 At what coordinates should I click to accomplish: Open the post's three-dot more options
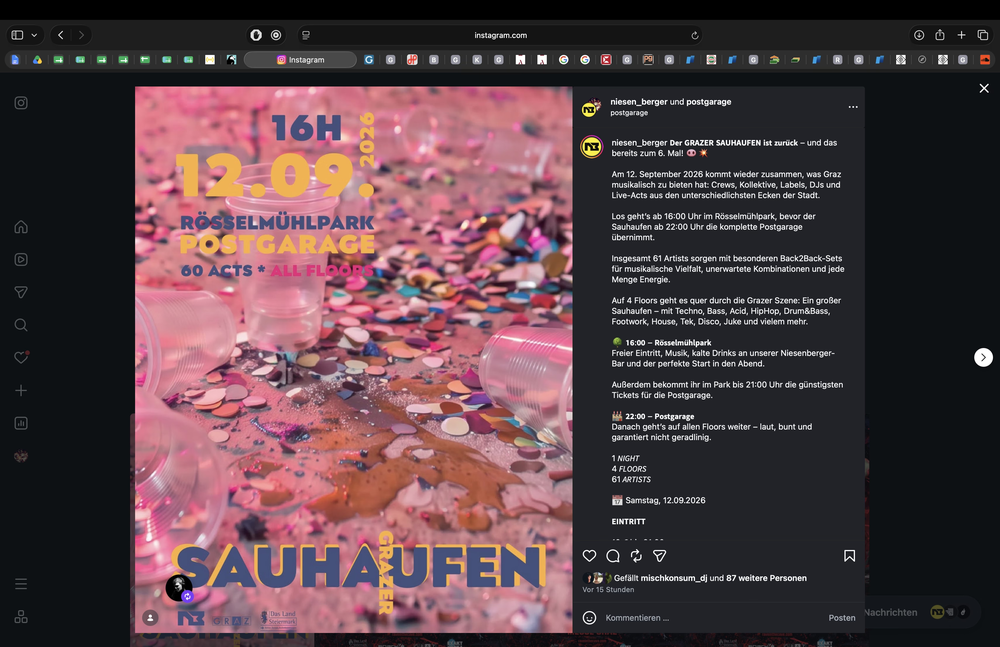click(x=853, y=107)
